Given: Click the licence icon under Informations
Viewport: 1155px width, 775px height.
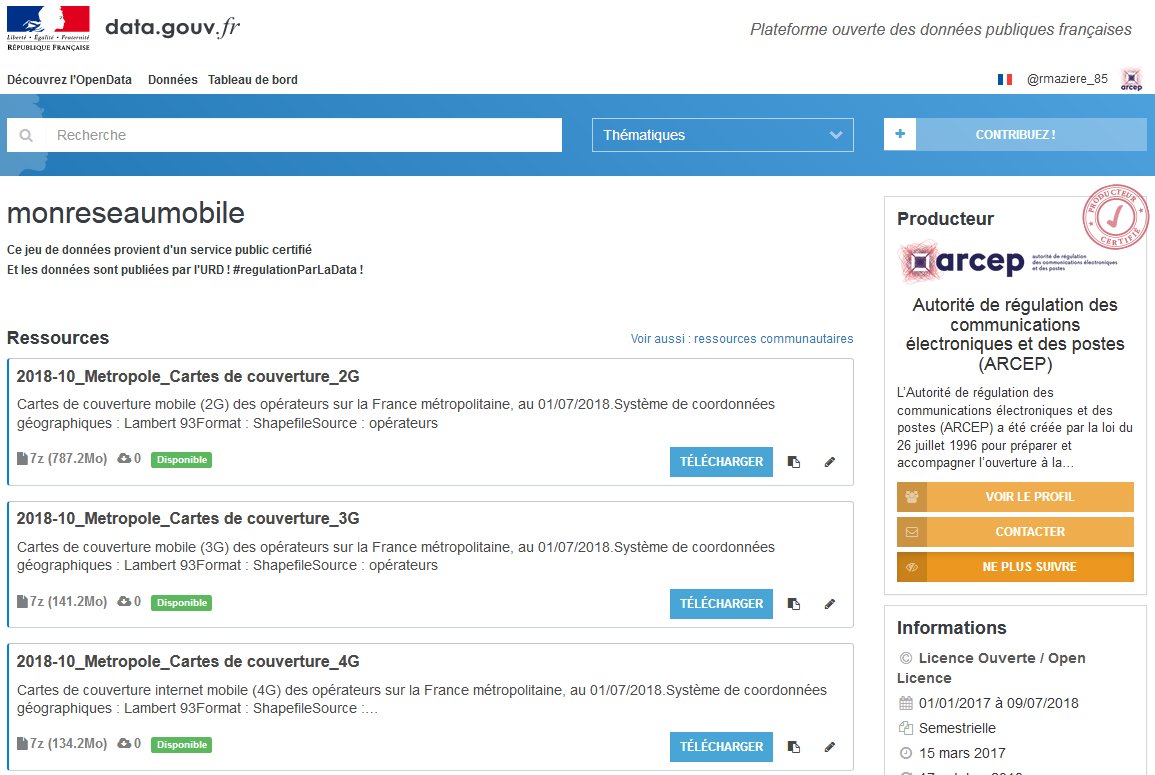Looking at the screenshot, I should pos(906,658).
